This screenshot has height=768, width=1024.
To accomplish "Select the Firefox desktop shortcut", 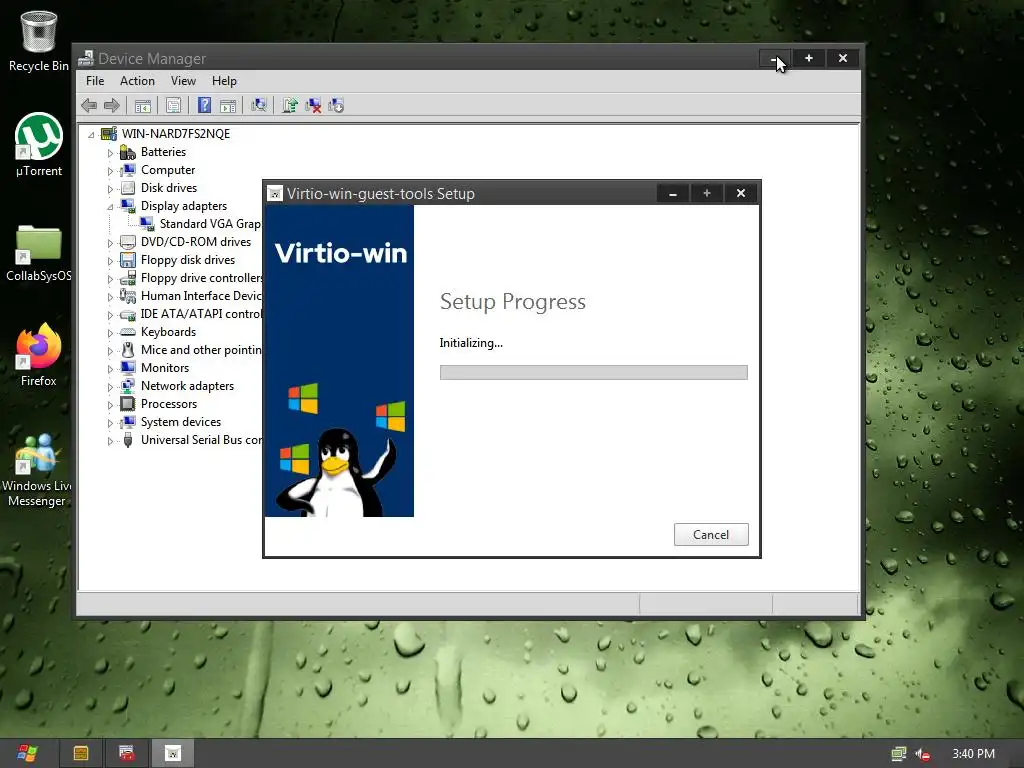I will click(x=39, y=355).
